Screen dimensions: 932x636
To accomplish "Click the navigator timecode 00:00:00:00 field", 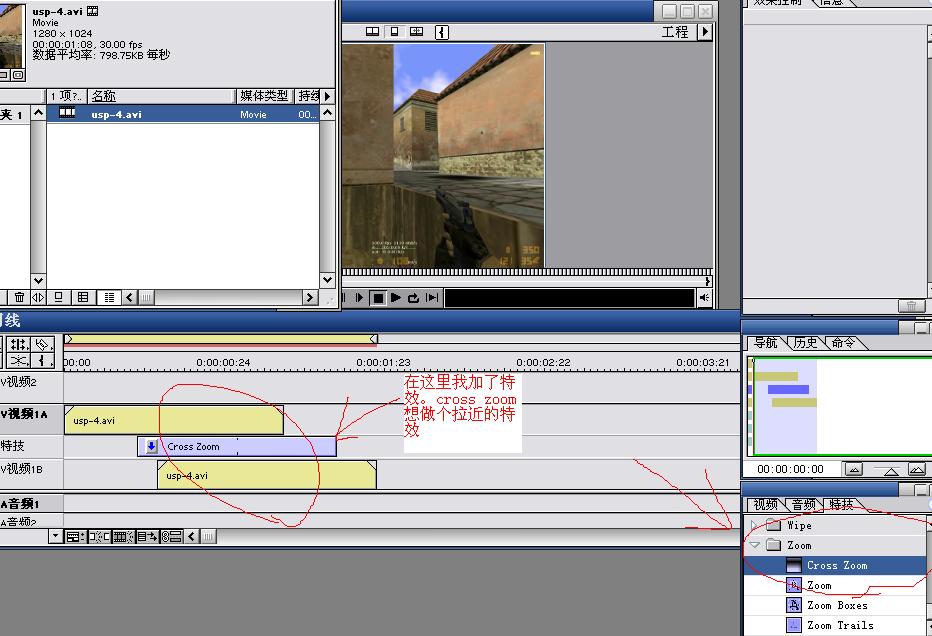I will [x=791, y=469].
